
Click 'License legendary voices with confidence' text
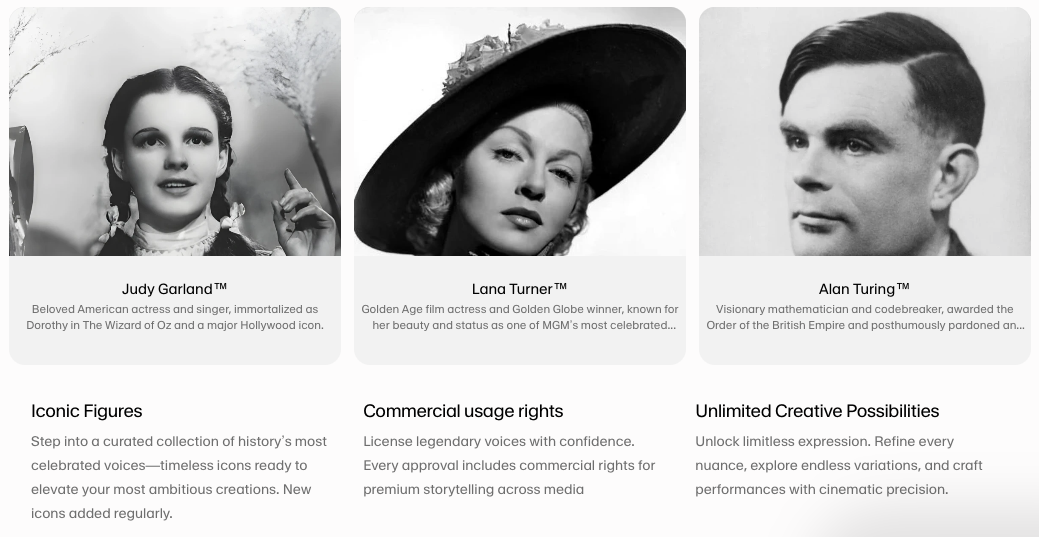point(499,441)
